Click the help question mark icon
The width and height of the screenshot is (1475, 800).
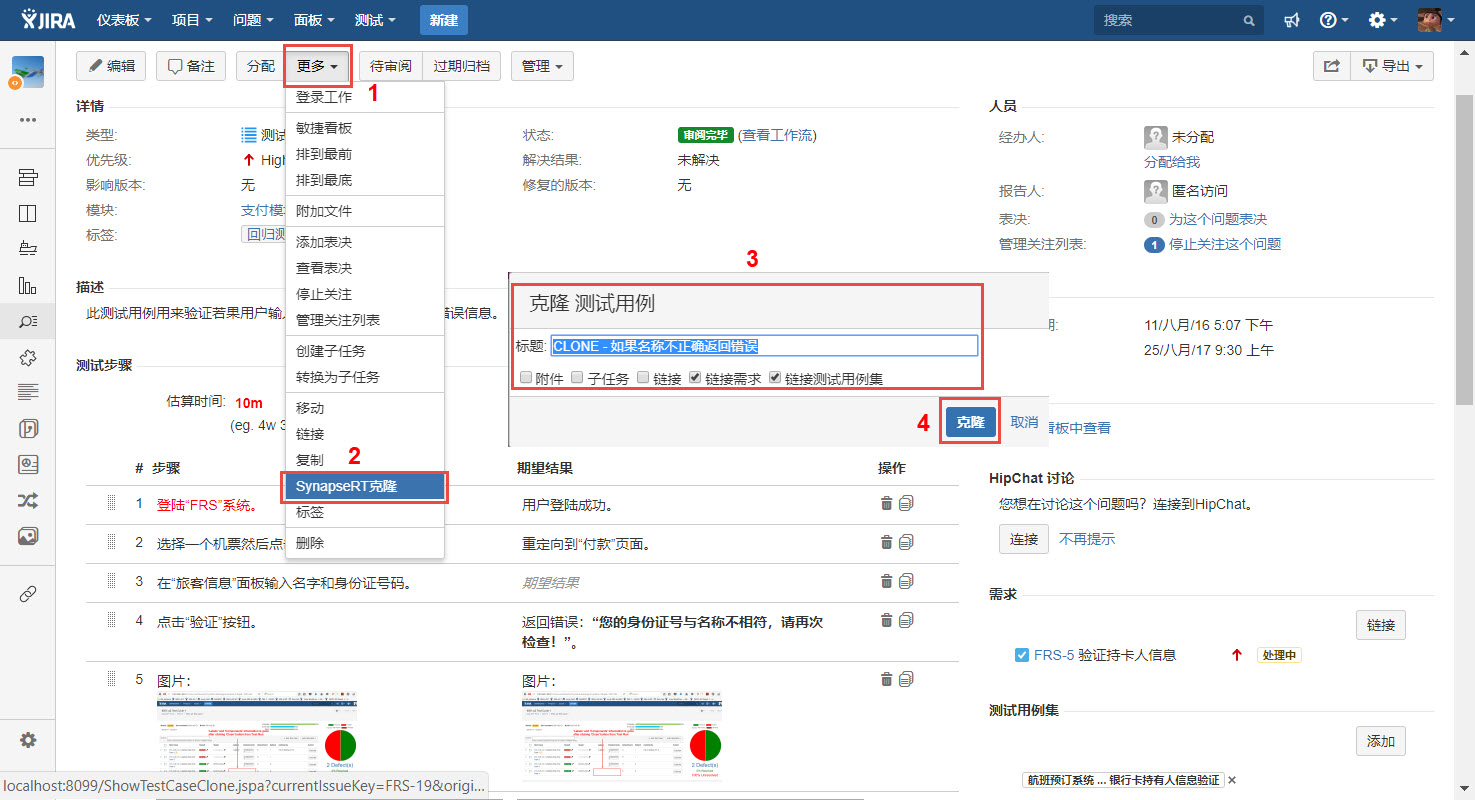[x=1328, y=20]
